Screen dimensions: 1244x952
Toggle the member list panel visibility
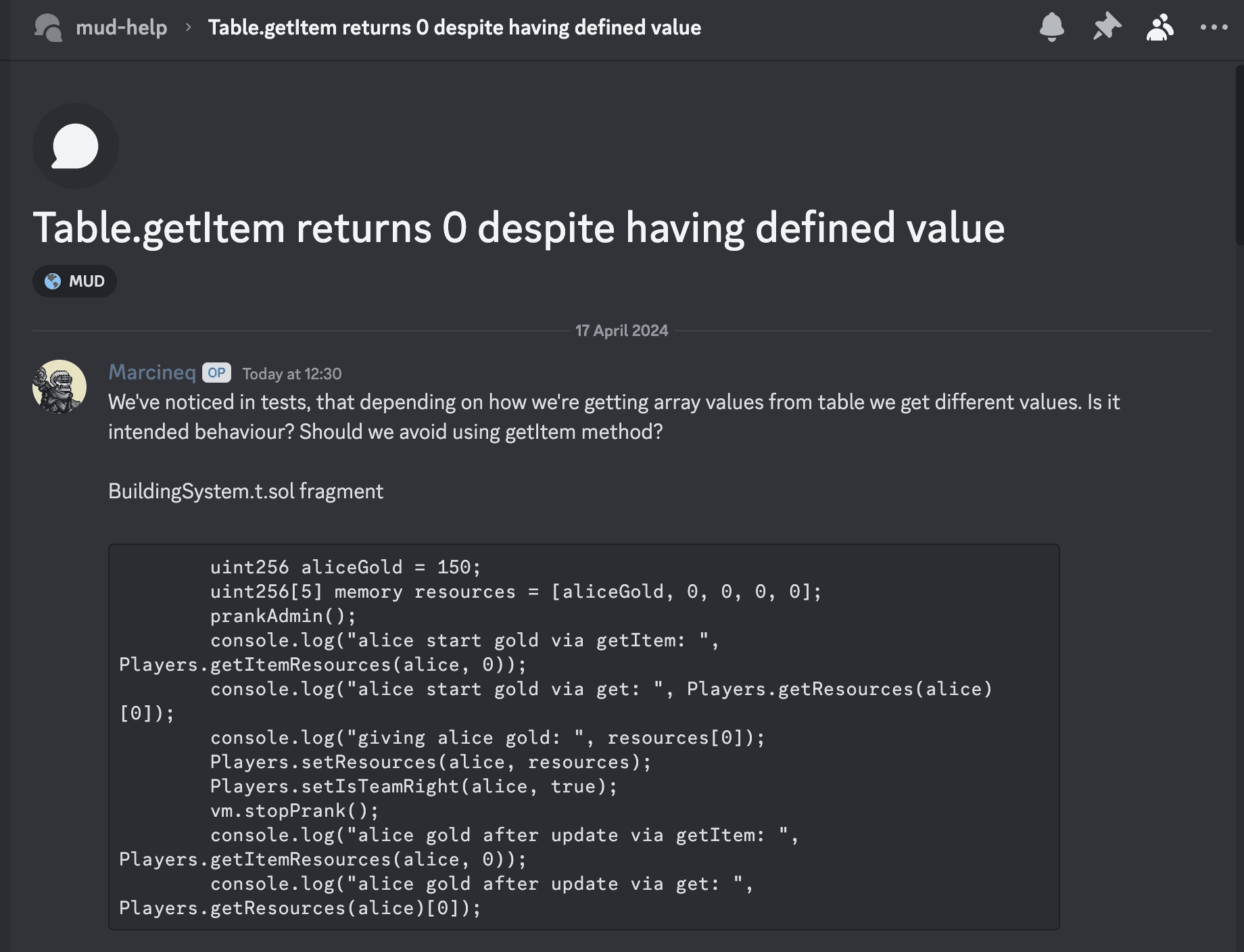coord(1159,27)
